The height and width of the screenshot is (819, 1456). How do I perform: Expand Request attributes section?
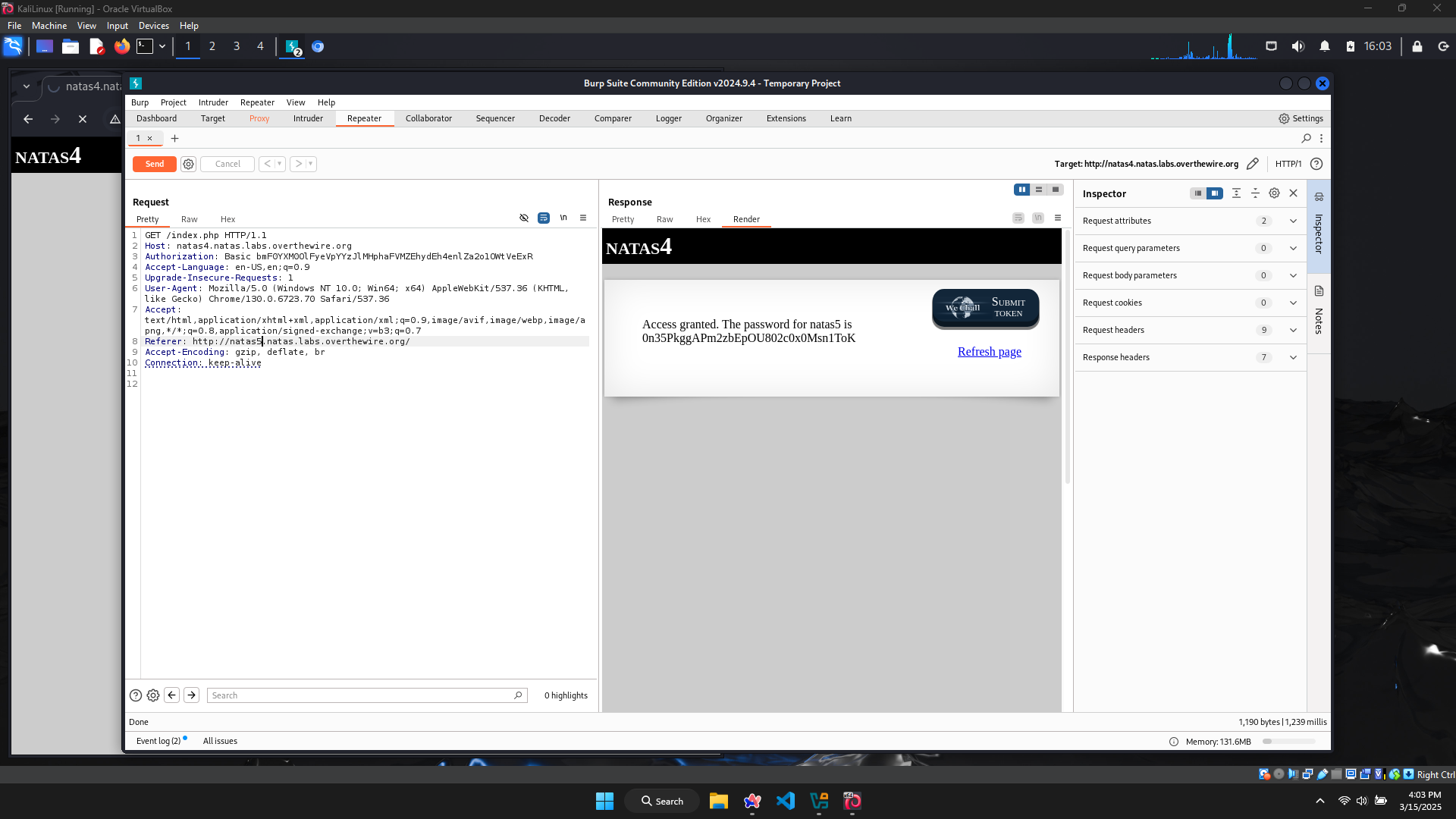click(x=1190, y=221)
